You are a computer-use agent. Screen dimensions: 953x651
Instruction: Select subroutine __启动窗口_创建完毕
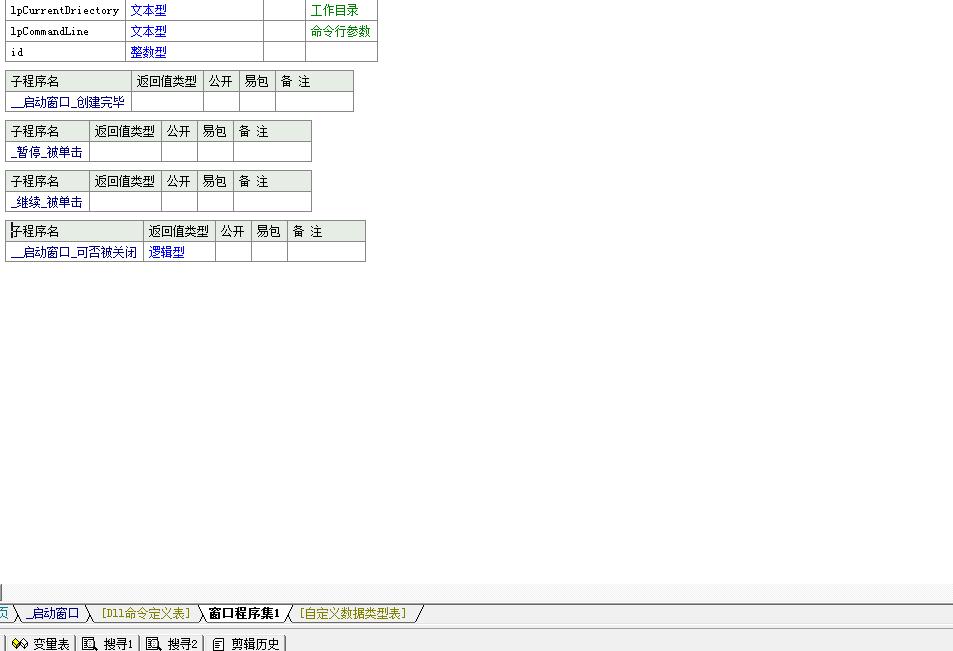68,102
